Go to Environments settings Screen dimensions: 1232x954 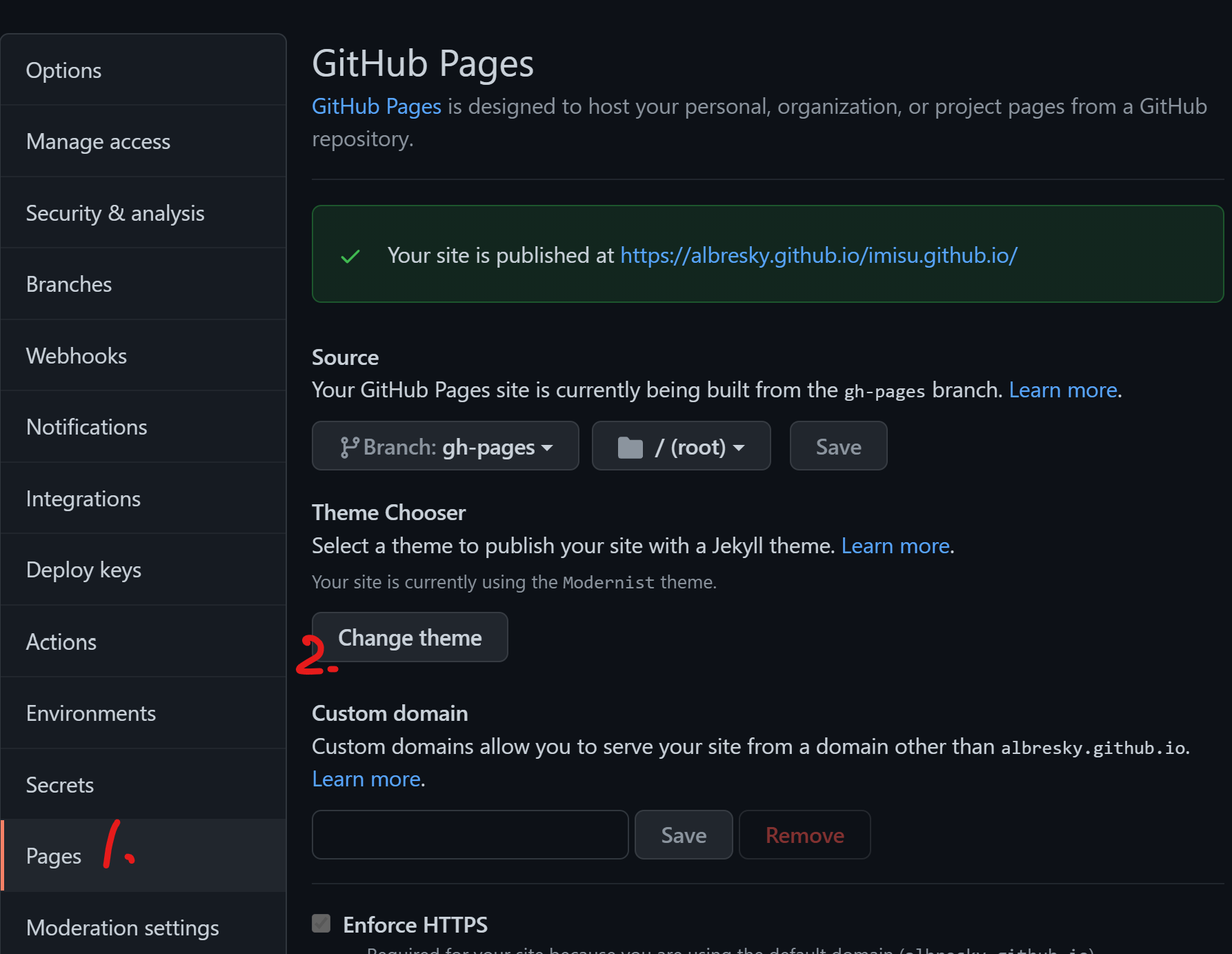pos(143,713)
